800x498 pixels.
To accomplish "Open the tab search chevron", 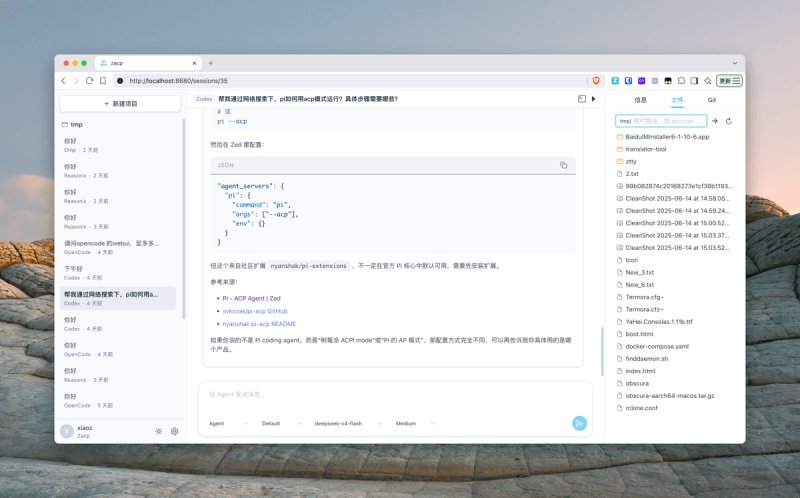I will click(735, 63).
